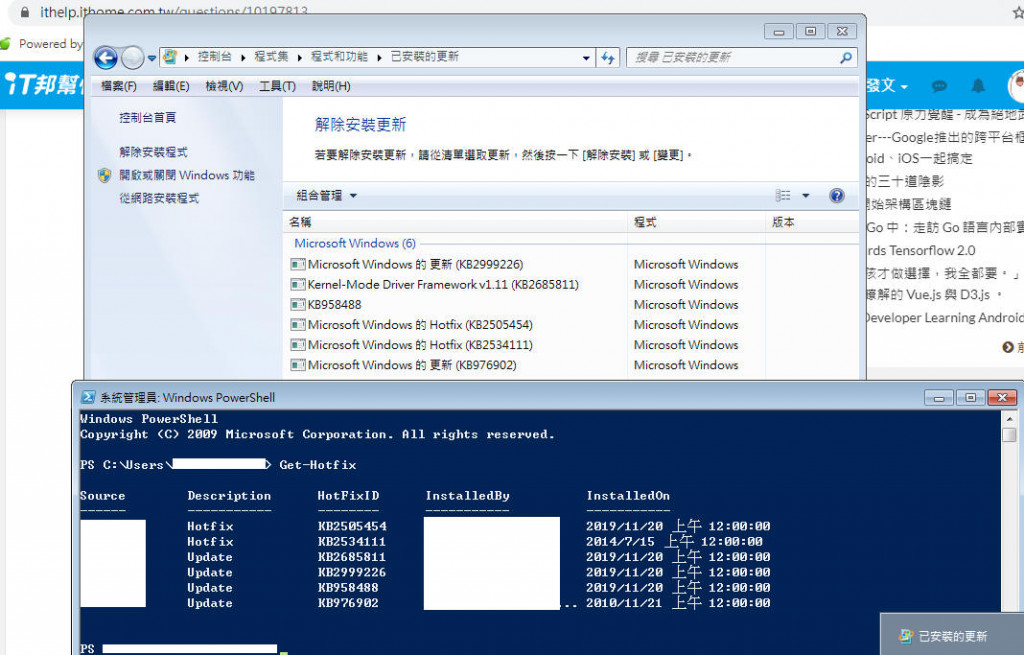The width and height of the screenshot is (1024, 655).
Task: Open view options dropdown arrow
Action: coord(805,195)
